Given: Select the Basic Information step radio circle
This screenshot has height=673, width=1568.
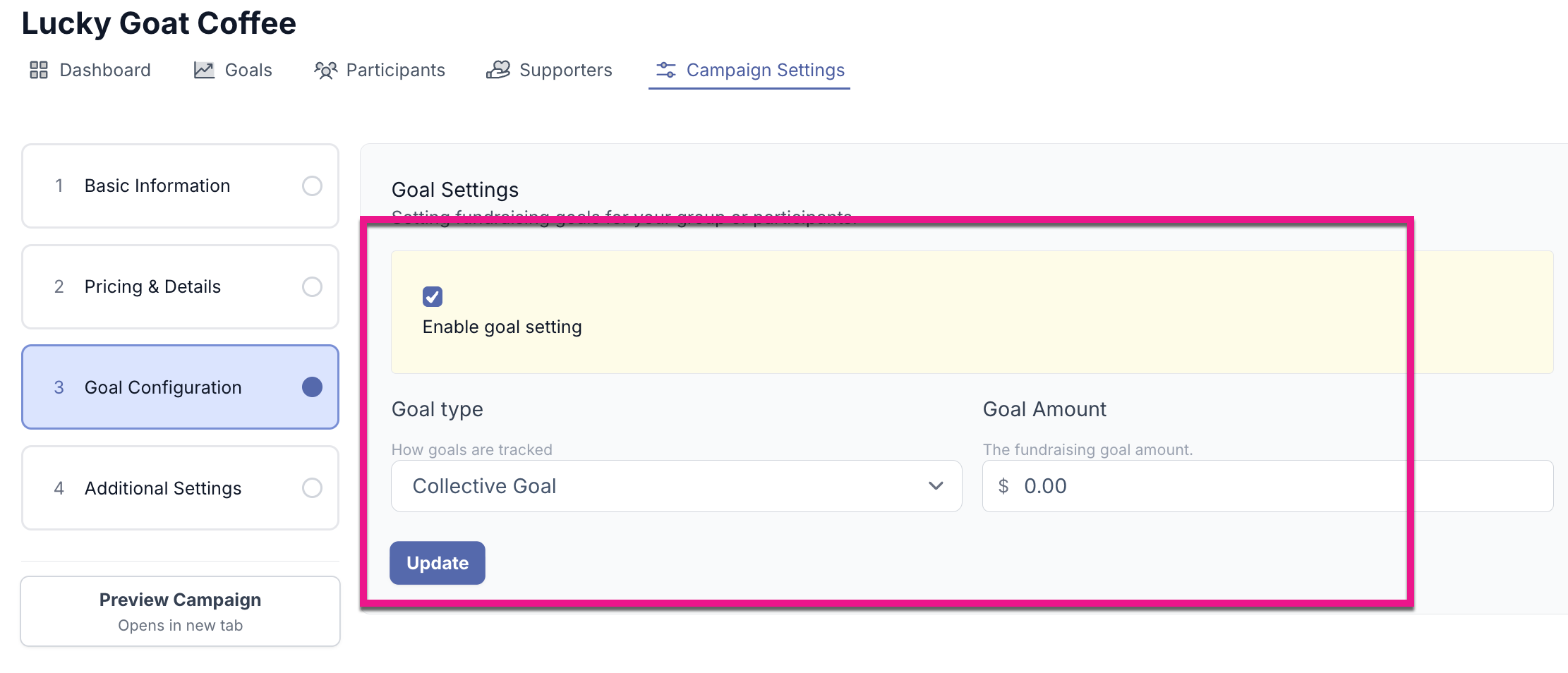Looking at the screenshot, I should [312, 186].
